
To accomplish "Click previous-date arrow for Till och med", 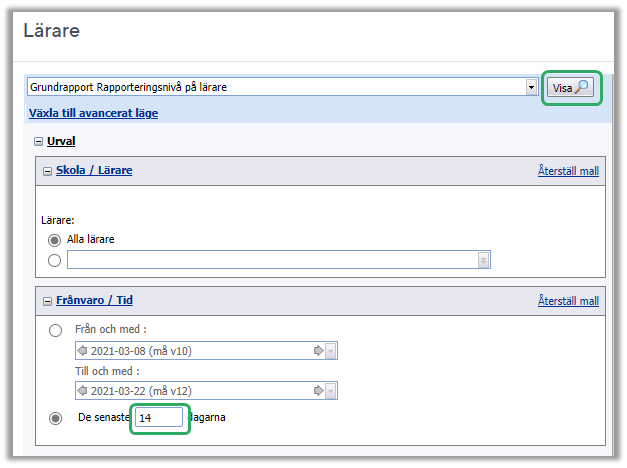I will point(82,390).
